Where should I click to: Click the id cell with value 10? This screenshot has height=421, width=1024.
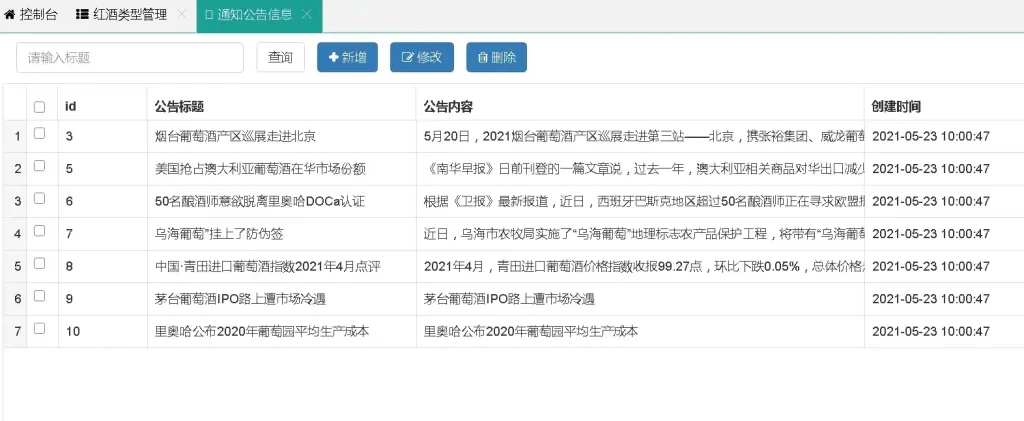(x=103, y=332)
